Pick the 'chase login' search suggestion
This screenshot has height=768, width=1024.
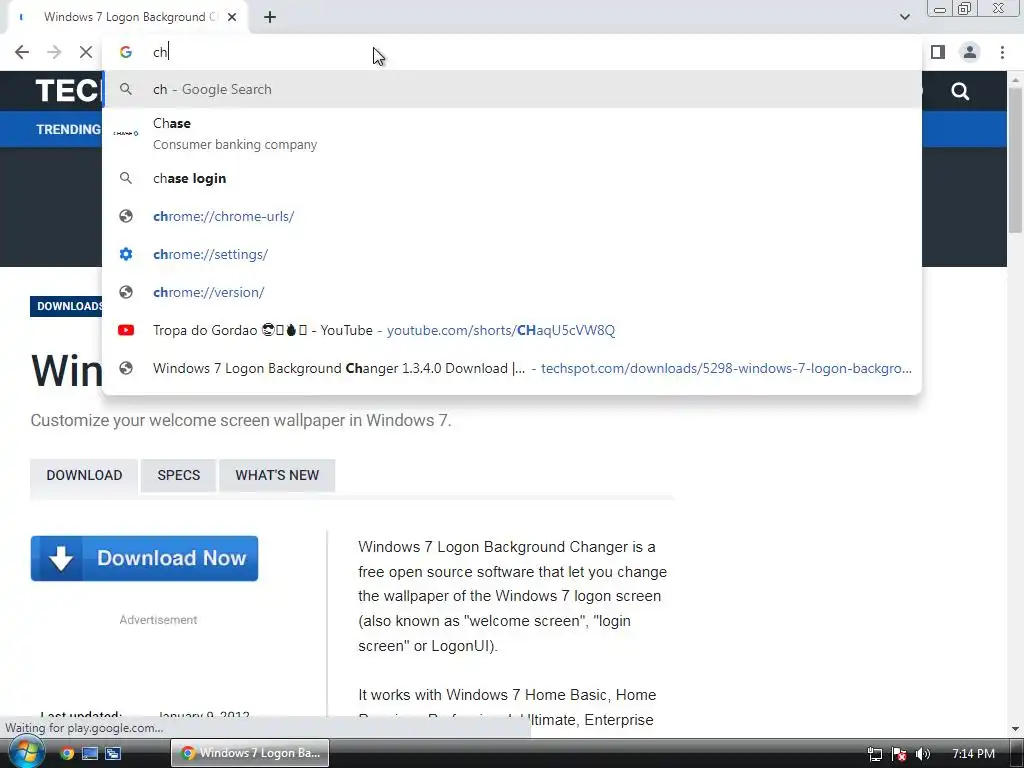512,178
